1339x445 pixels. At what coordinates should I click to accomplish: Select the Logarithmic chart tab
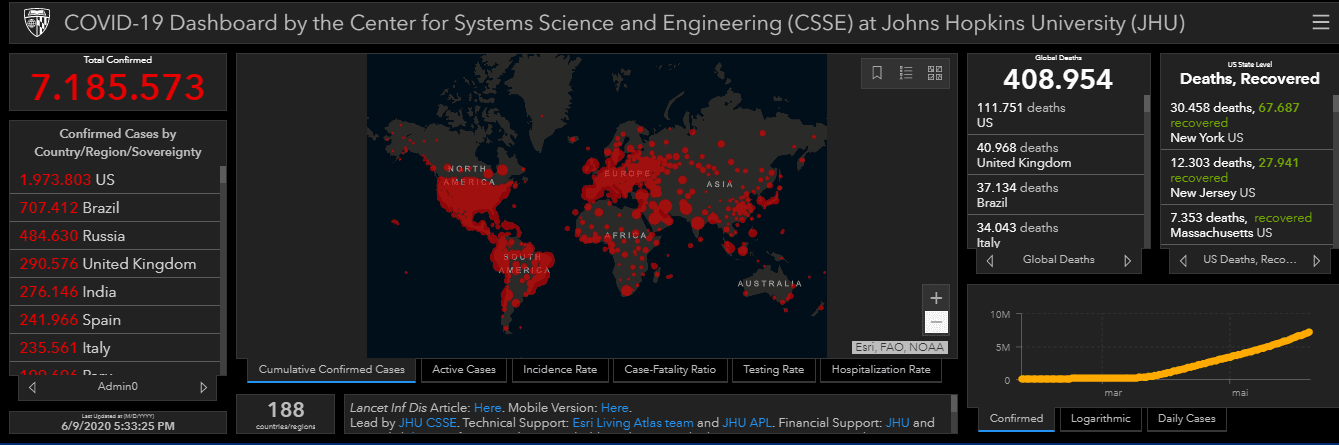(x=1101, y=419)
